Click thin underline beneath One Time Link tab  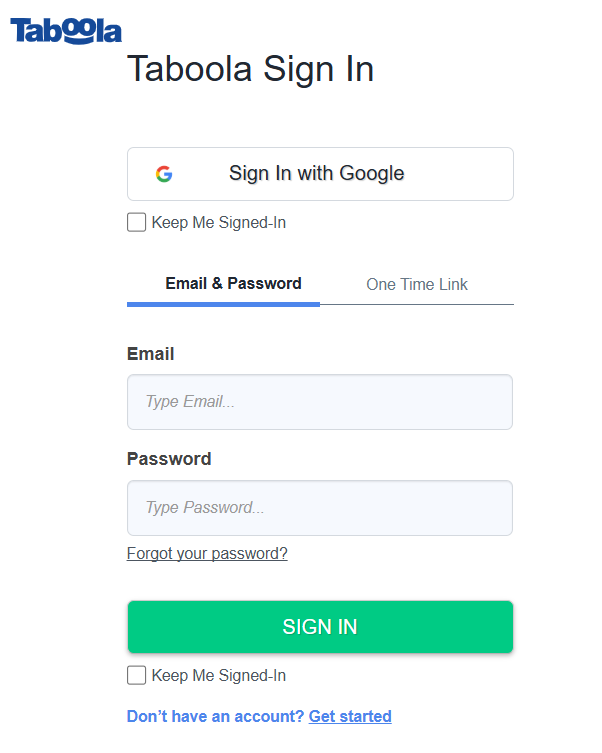click(x=417, y=304)
